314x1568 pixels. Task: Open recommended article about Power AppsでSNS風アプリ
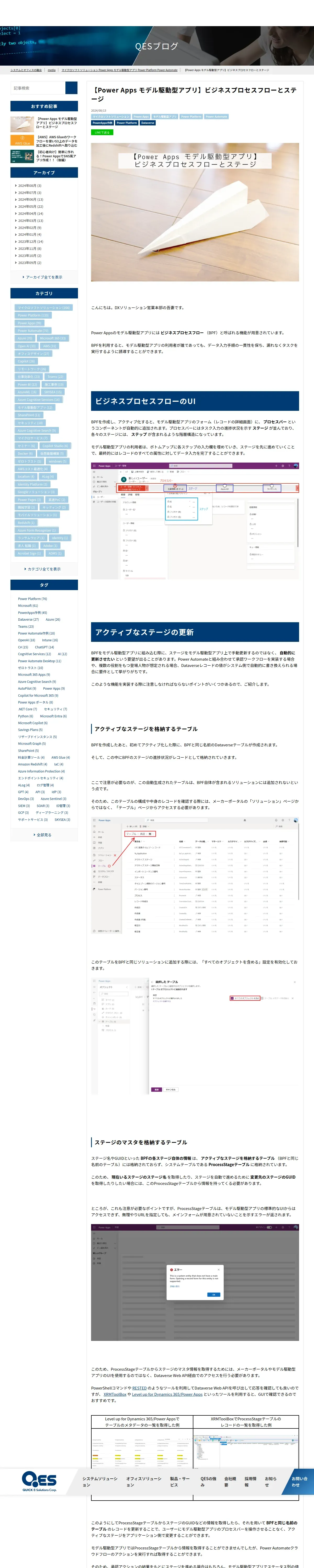(57, 156)
